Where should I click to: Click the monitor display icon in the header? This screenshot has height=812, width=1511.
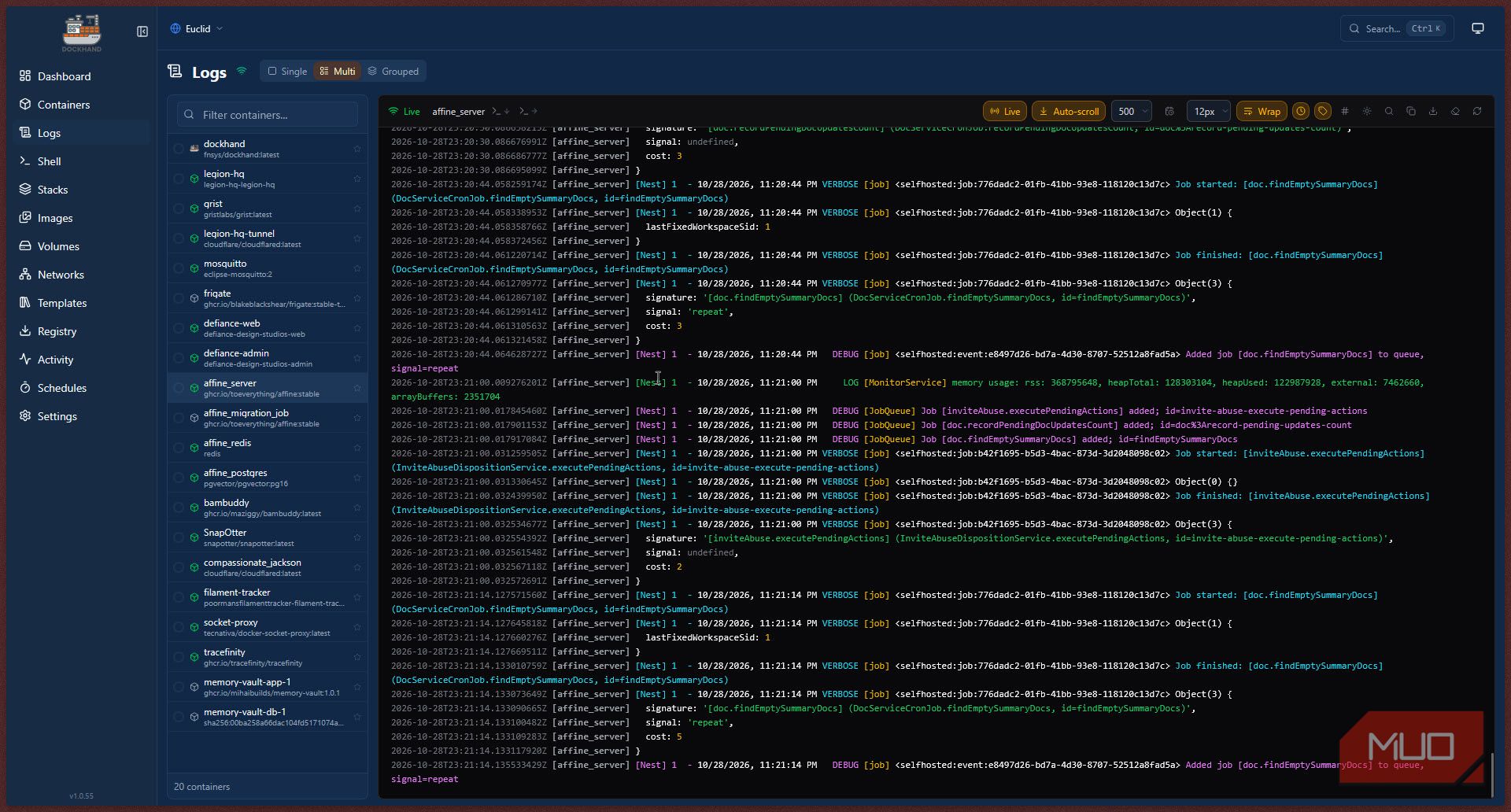pyautogui.click(x=1478, y=28)
